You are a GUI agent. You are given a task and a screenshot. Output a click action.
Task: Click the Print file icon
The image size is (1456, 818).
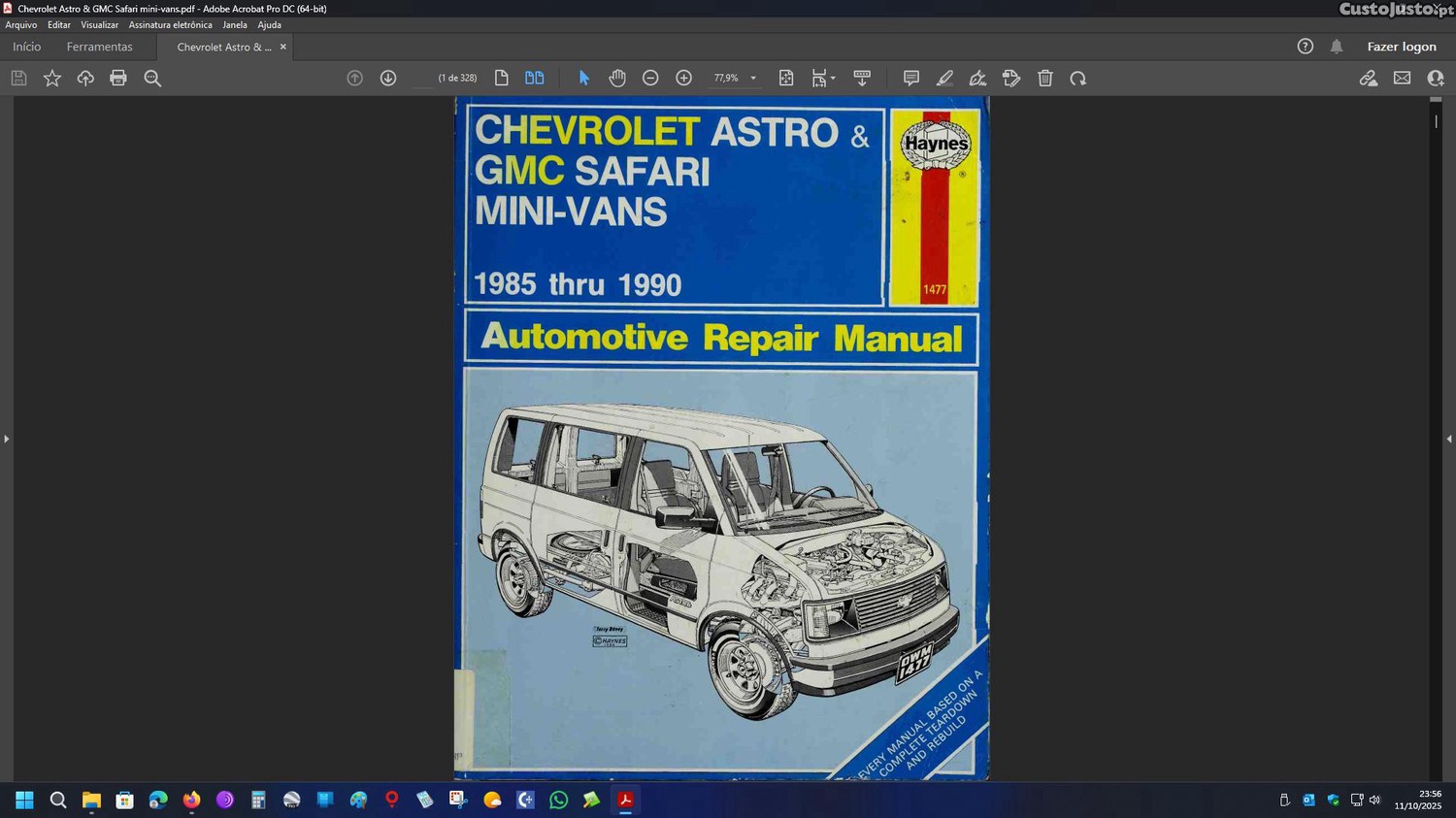(x=118, y=79)
